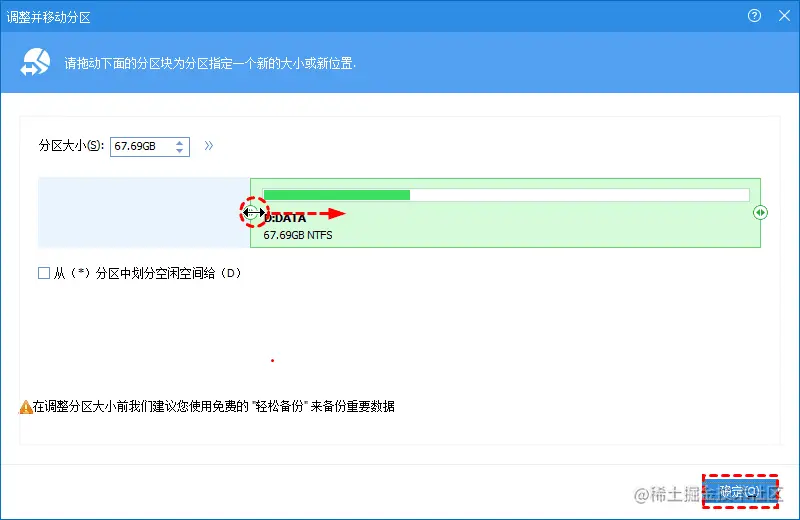Increase partition size with up stepper arrow

pyautogui.click(x=179, y=143)
